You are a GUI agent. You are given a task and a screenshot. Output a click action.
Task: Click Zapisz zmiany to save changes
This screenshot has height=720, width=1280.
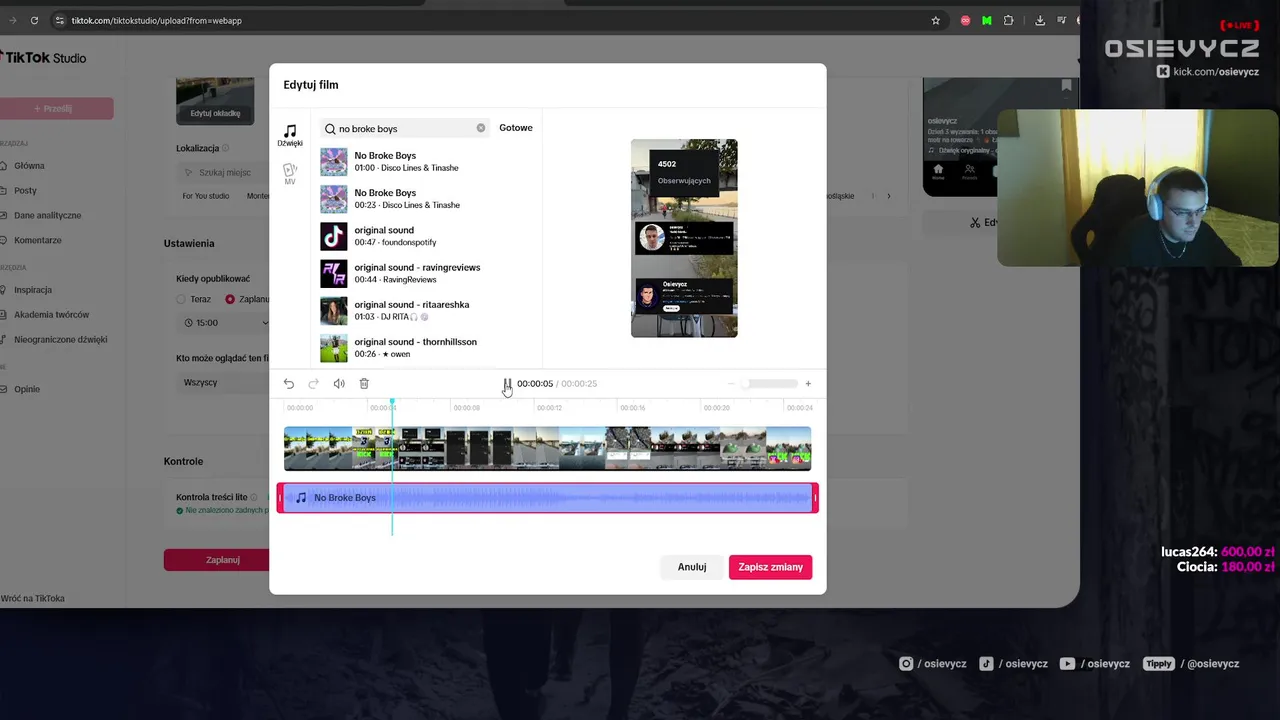[x=770, y=567]
